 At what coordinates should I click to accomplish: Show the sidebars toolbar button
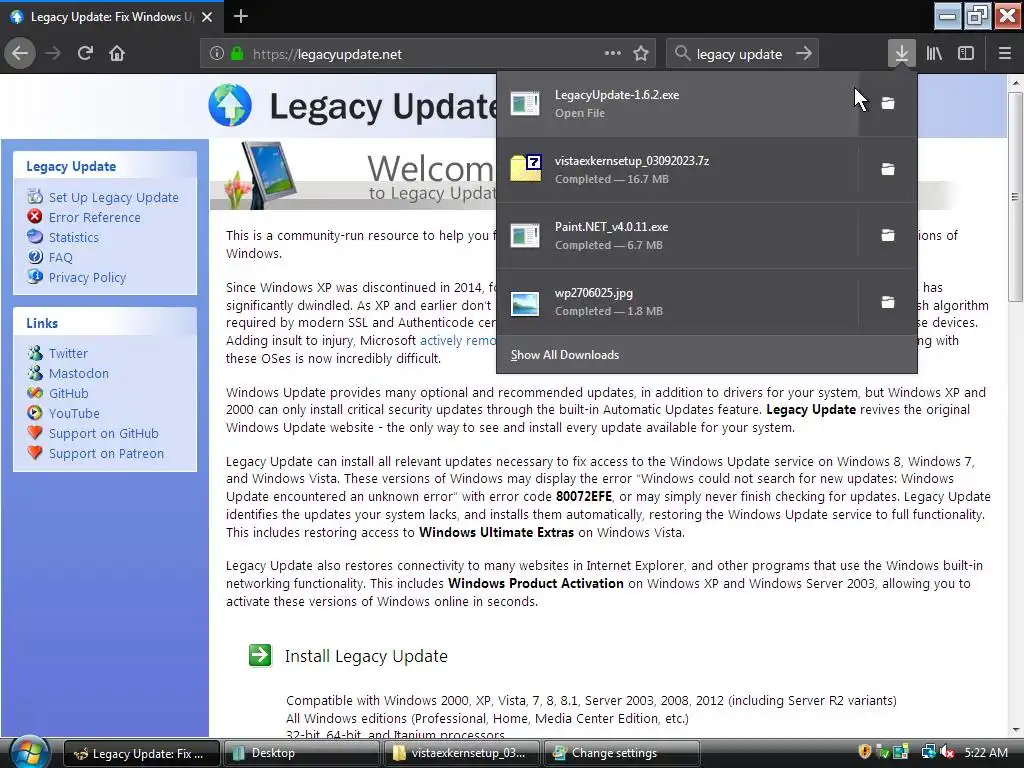(966, 53)
